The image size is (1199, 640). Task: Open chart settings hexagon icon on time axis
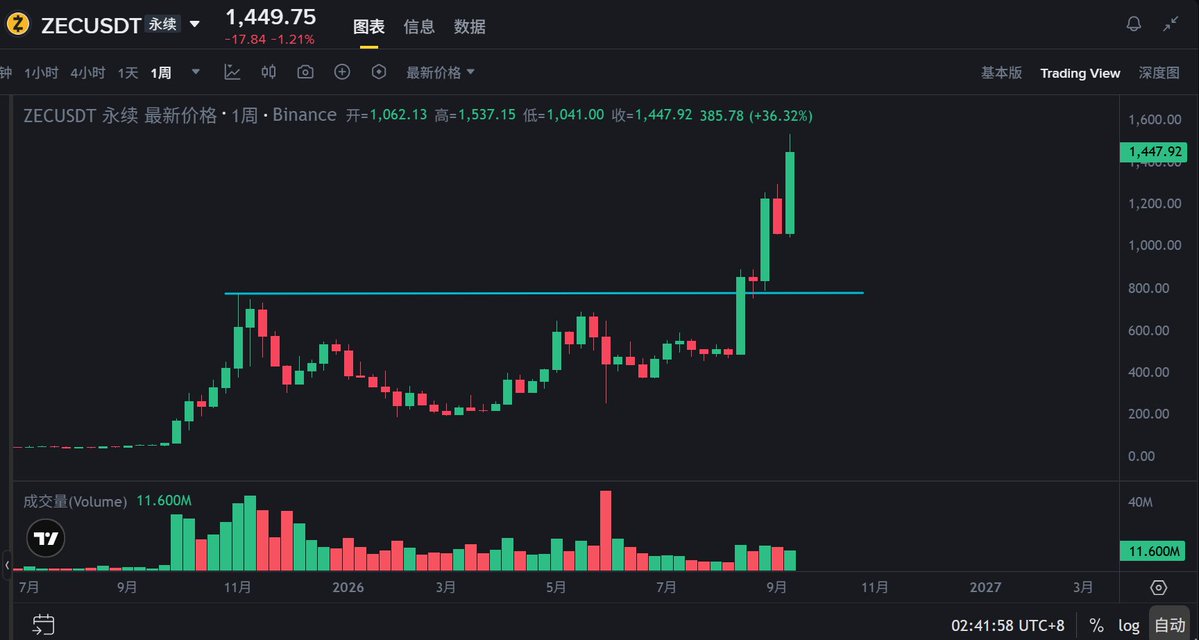1158,587
